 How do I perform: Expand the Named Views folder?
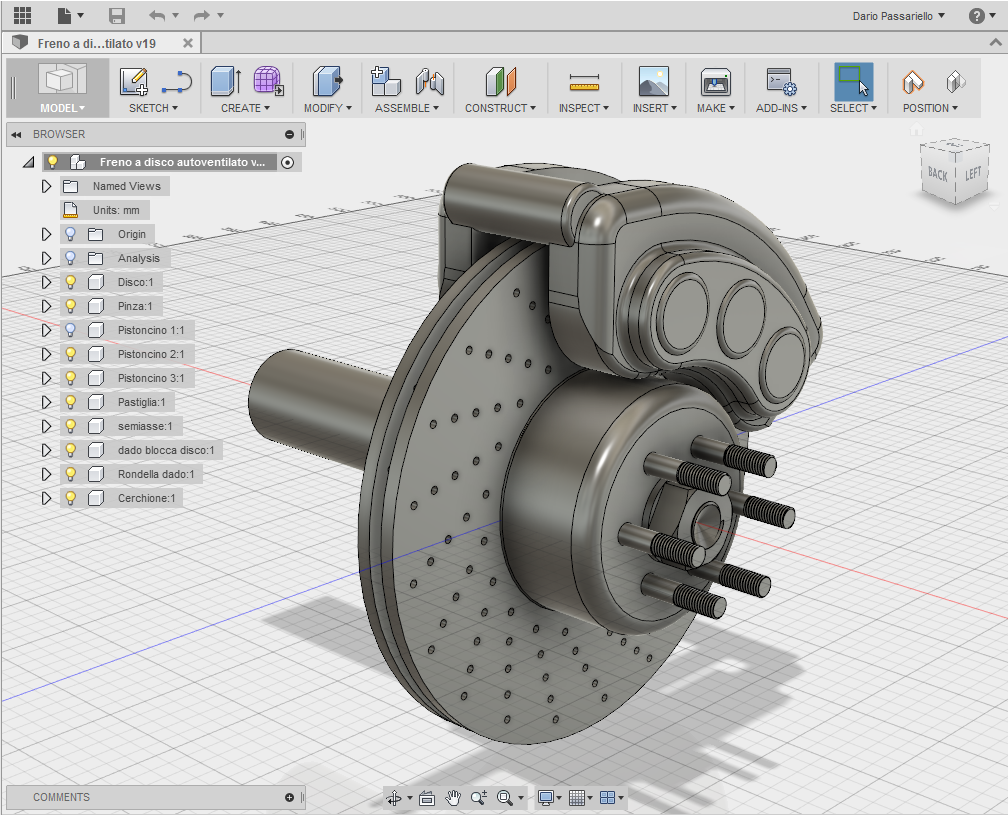(46, 186)
